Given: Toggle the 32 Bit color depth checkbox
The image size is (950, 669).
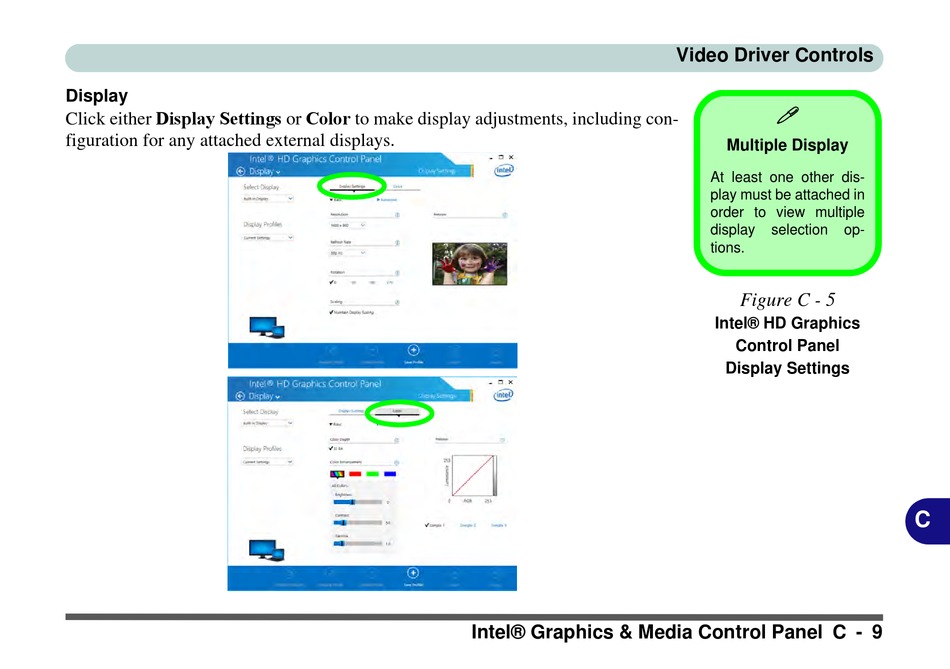Looking at the screenshot, I should (332, 448).
